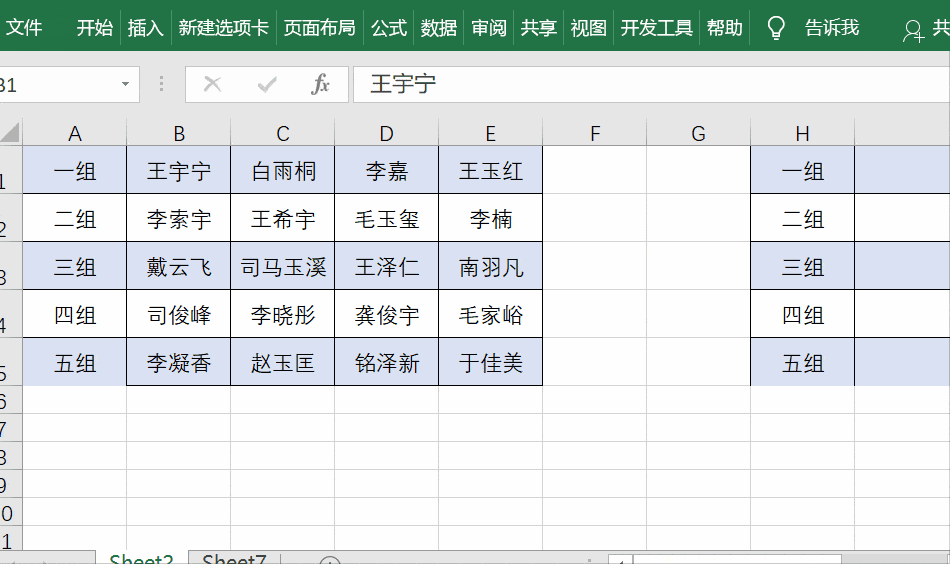Click the share person icon at top right
Viewport: 950px width, 564px height.
pos(913,30)
